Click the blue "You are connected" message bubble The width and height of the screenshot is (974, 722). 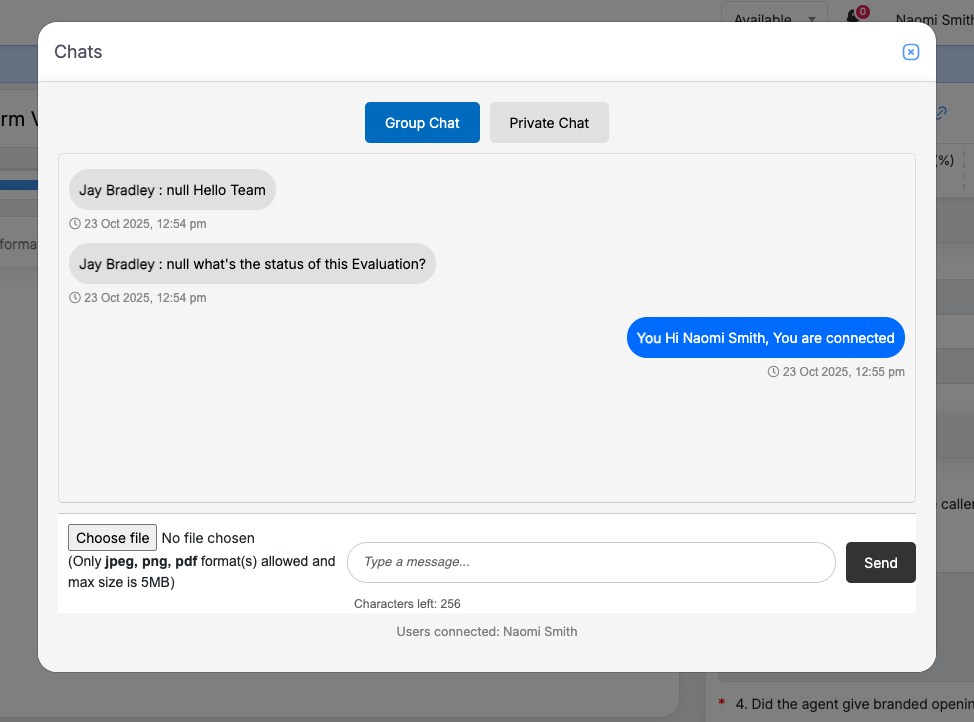pos(765,338)
